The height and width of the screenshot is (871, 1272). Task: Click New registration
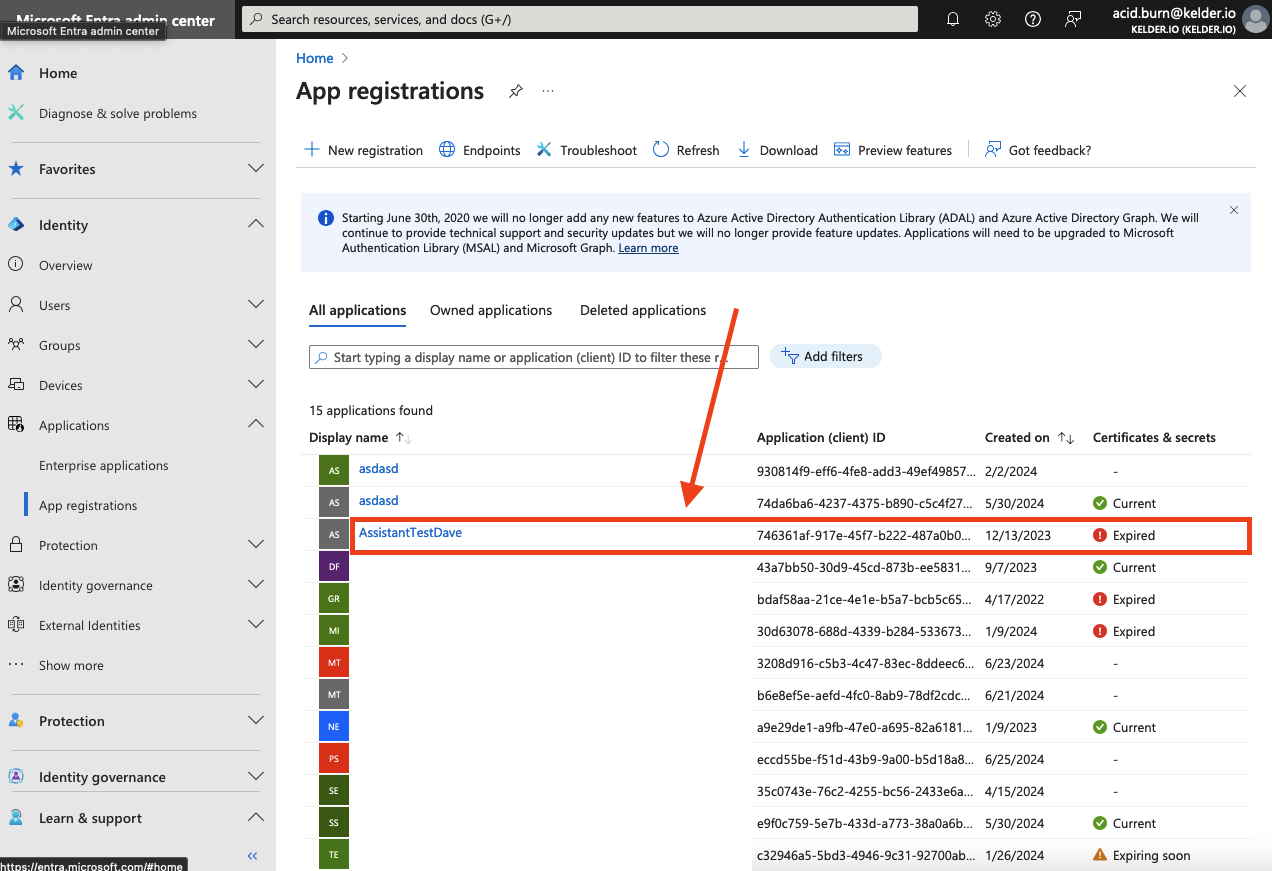[x=363, y=150]
